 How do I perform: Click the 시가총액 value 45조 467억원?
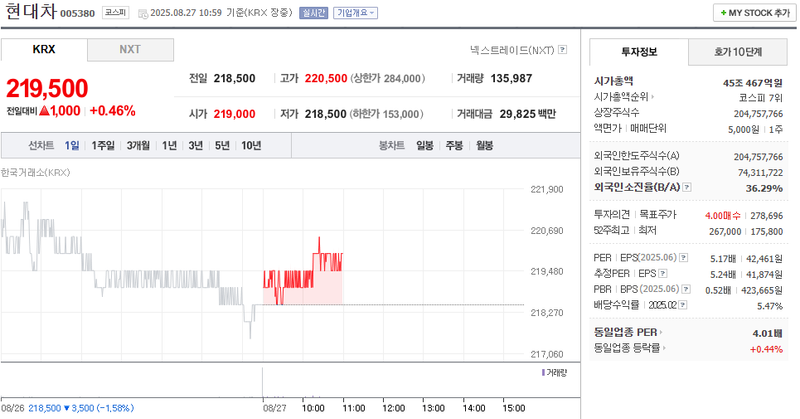point(753,83)
